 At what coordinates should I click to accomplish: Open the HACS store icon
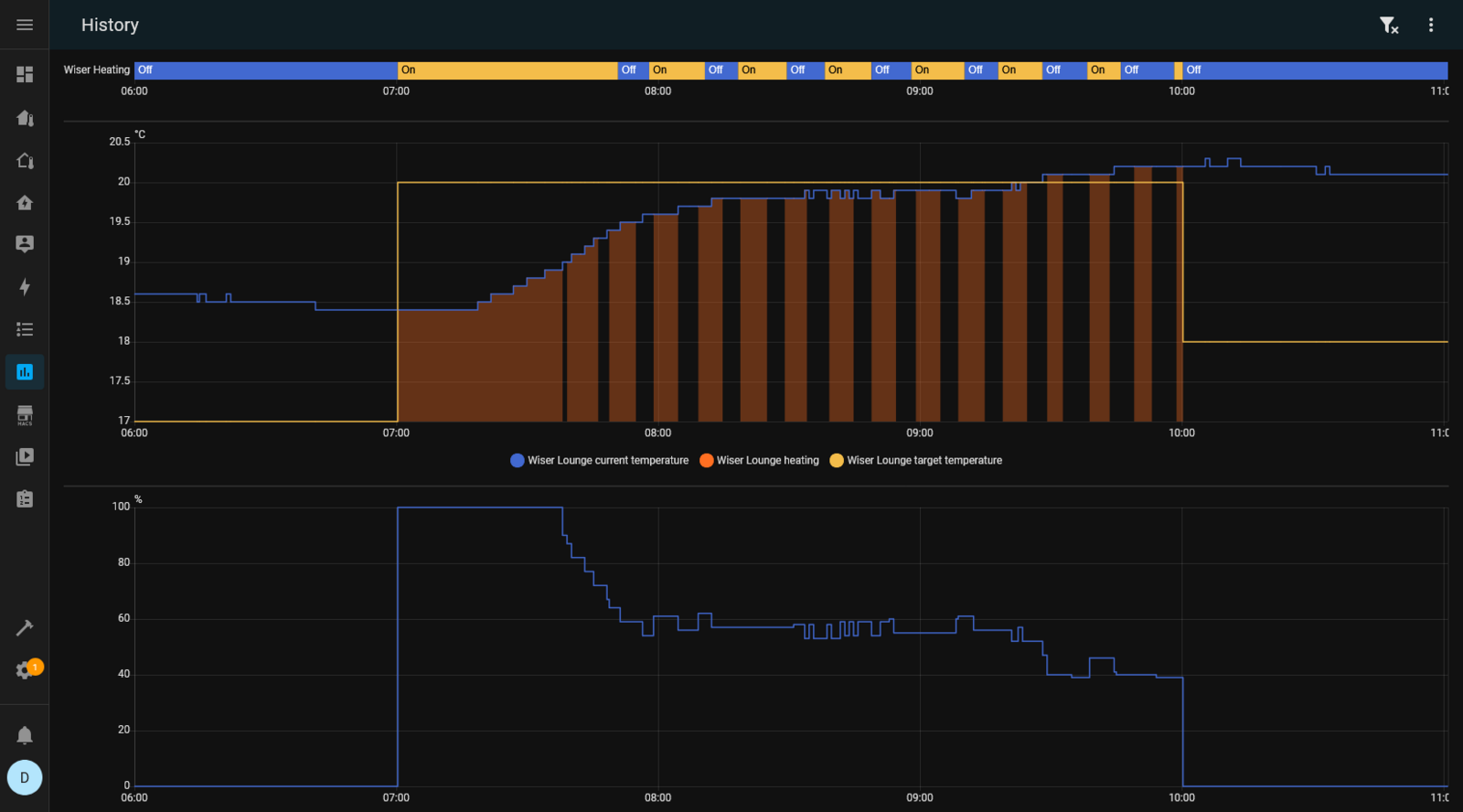(x=25, y=415)
